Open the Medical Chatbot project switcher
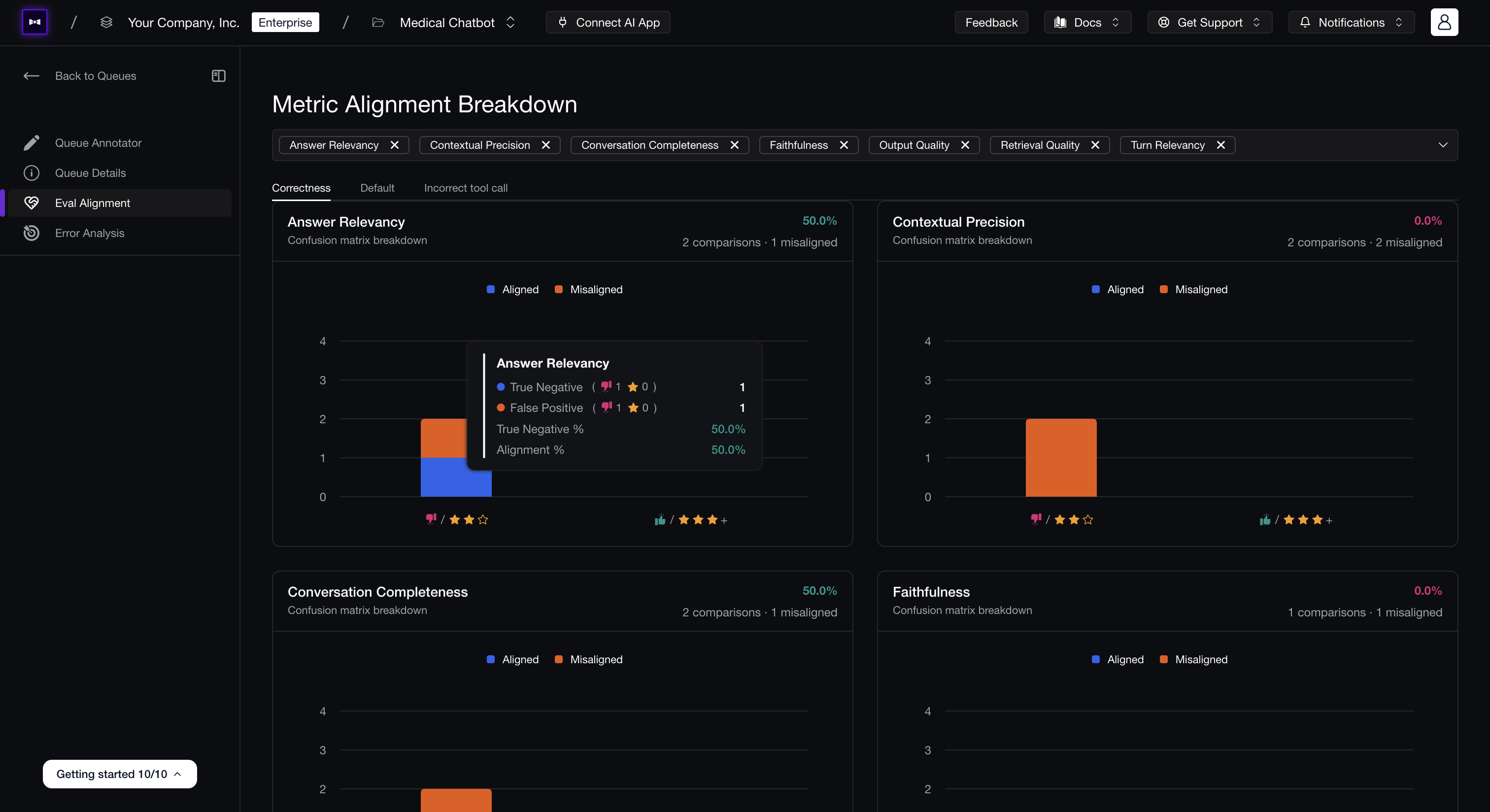The height and width of the screenshot is (812, 1490). tap(457, 22)
